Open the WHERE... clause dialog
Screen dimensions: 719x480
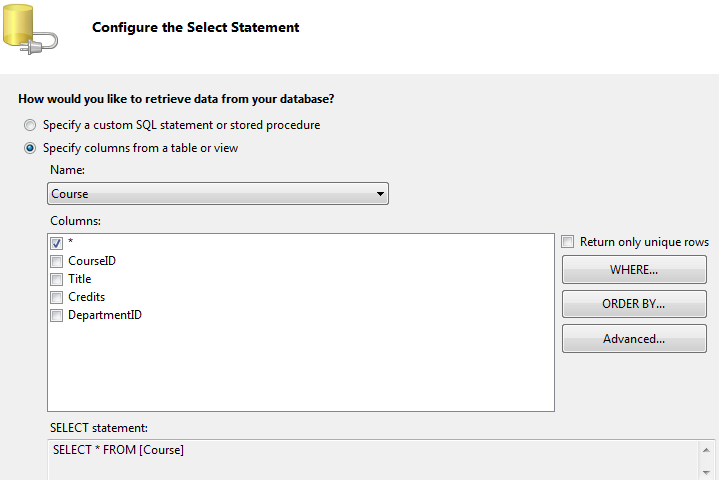[634, 270]
